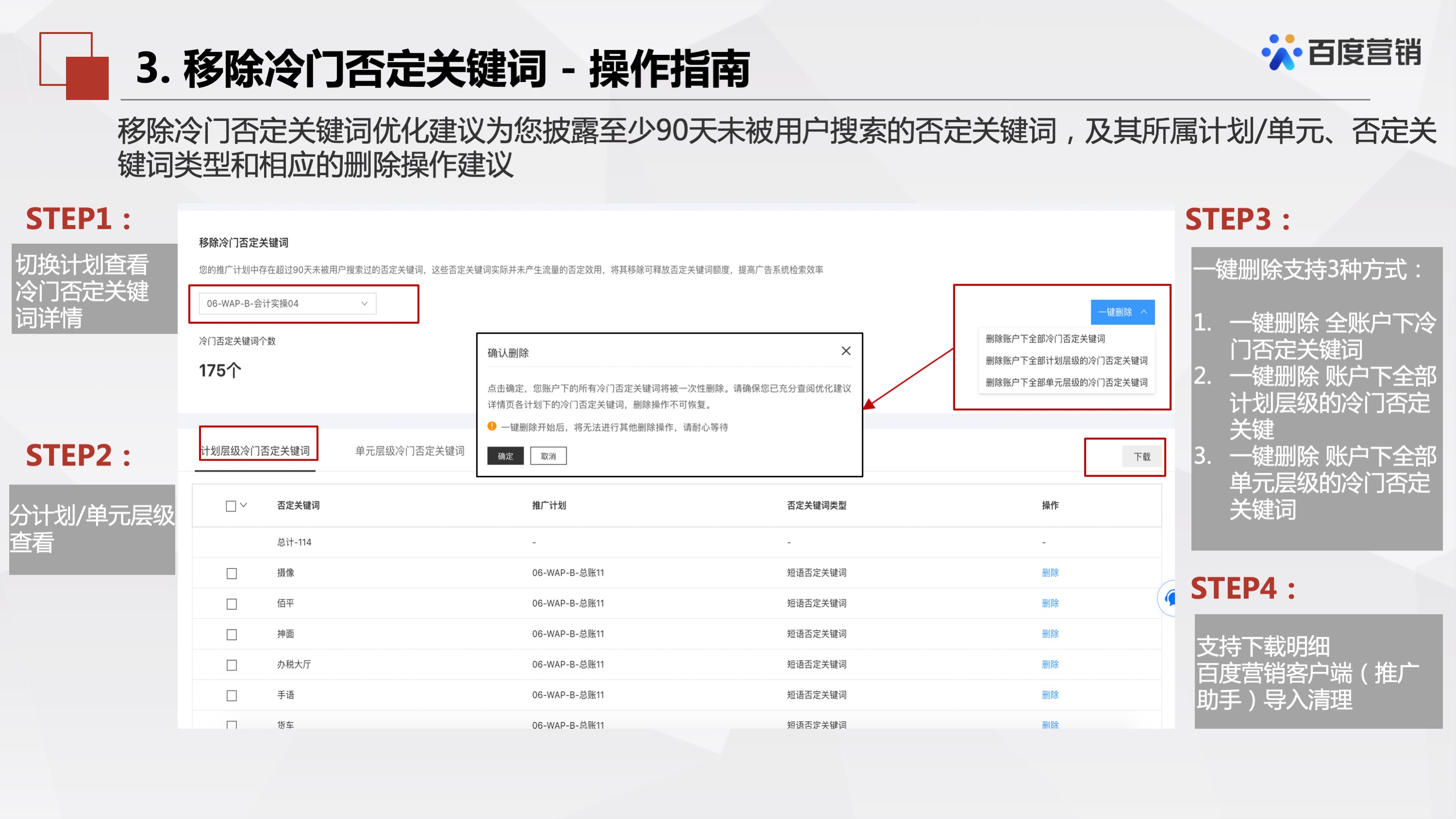Toggle the select-all checkbox in table header

coord(231,506)
